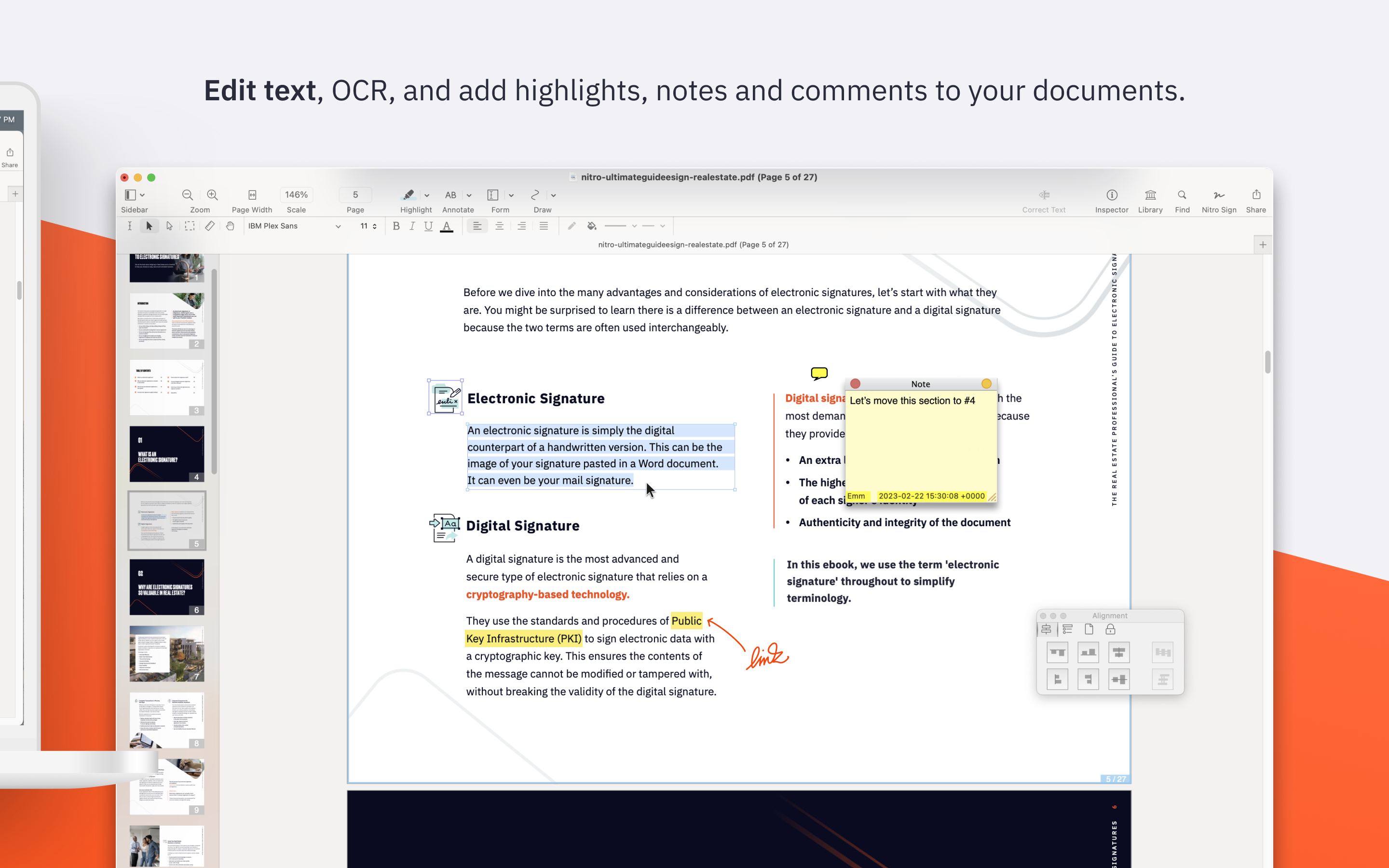This screenshot has height=868, width=1389.
Task: Expand the Annotate tool options arrow
Action: 469,196
